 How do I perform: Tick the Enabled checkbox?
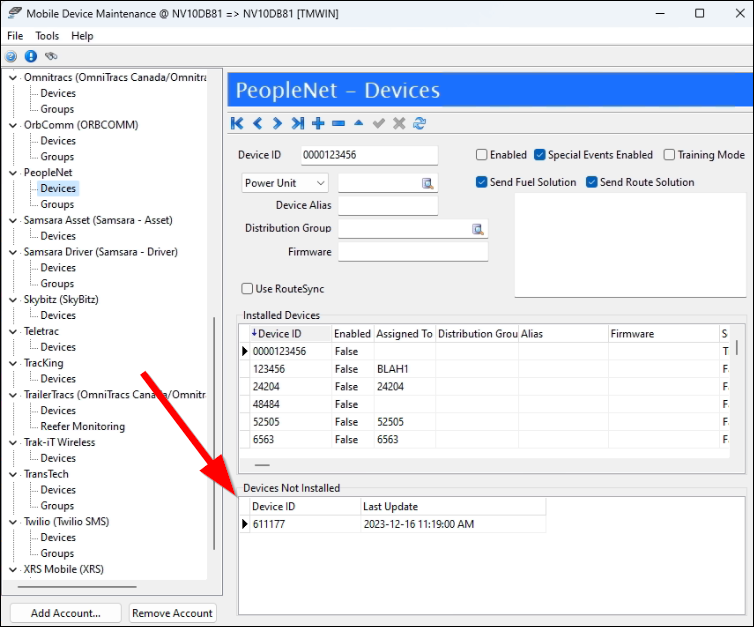482,155
